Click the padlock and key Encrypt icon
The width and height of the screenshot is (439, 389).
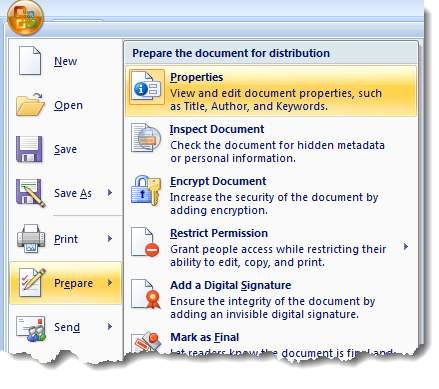(x=146, y=190)
